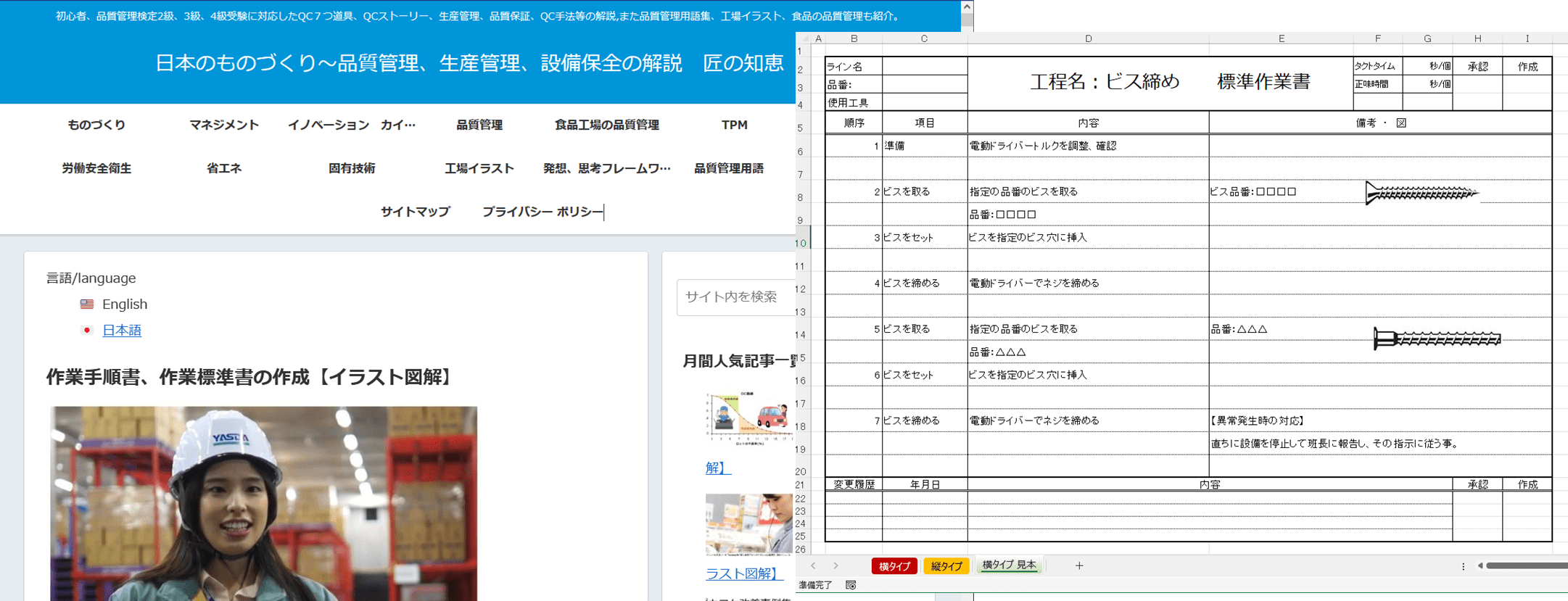Click the 年月日 header cell
This screenshot has width=1568, height=601.
click(x=925, y=484)
